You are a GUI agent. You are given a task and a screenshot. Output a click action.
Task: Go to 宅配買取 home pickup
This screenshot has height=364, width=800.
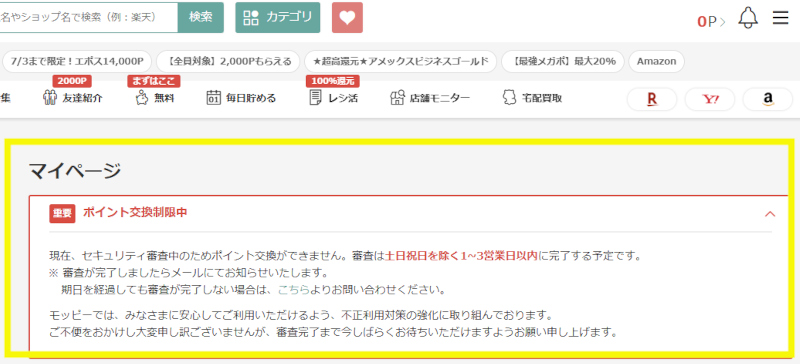532,98
